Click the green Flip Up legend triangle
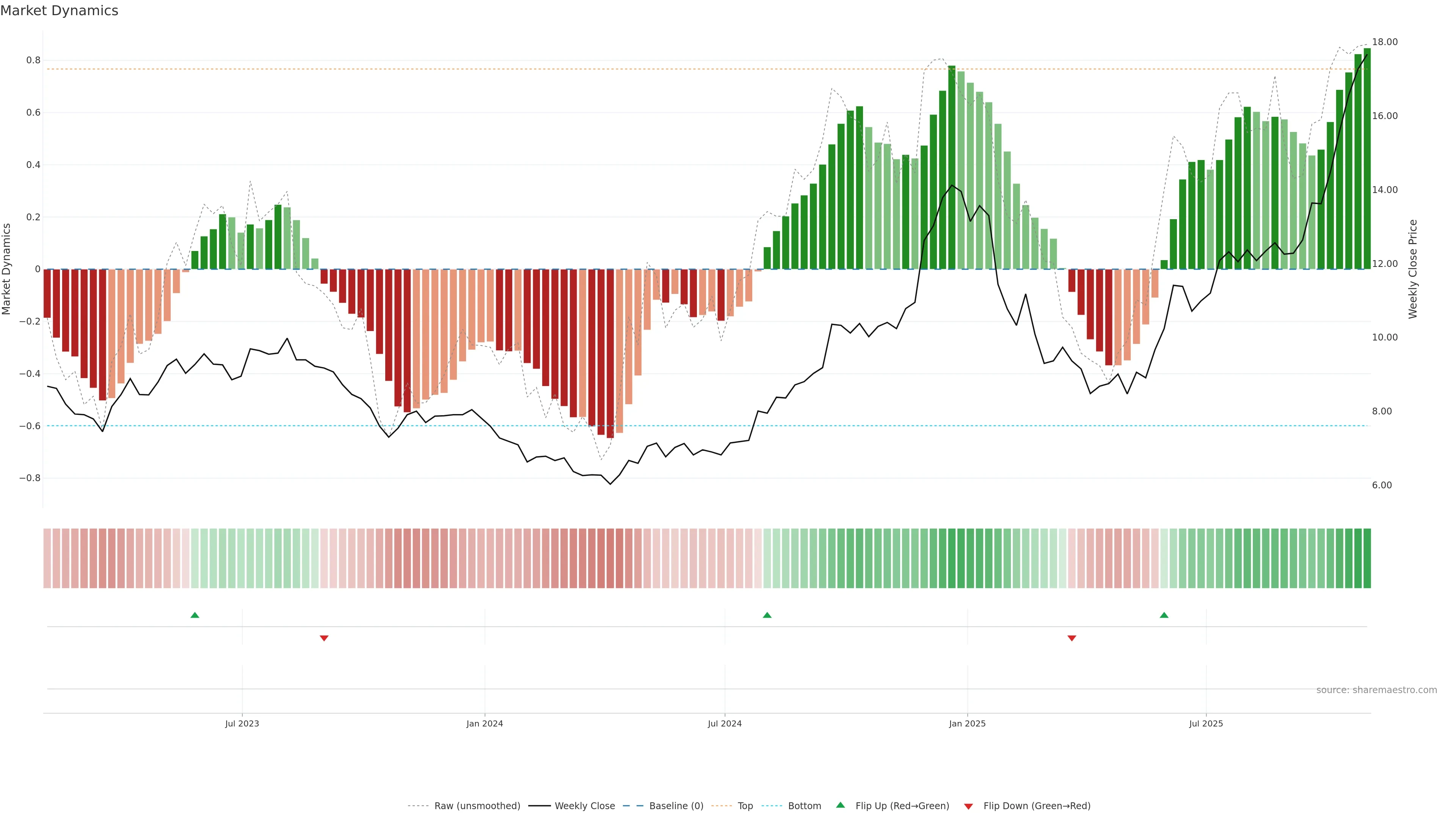 [x=841, y=805]
